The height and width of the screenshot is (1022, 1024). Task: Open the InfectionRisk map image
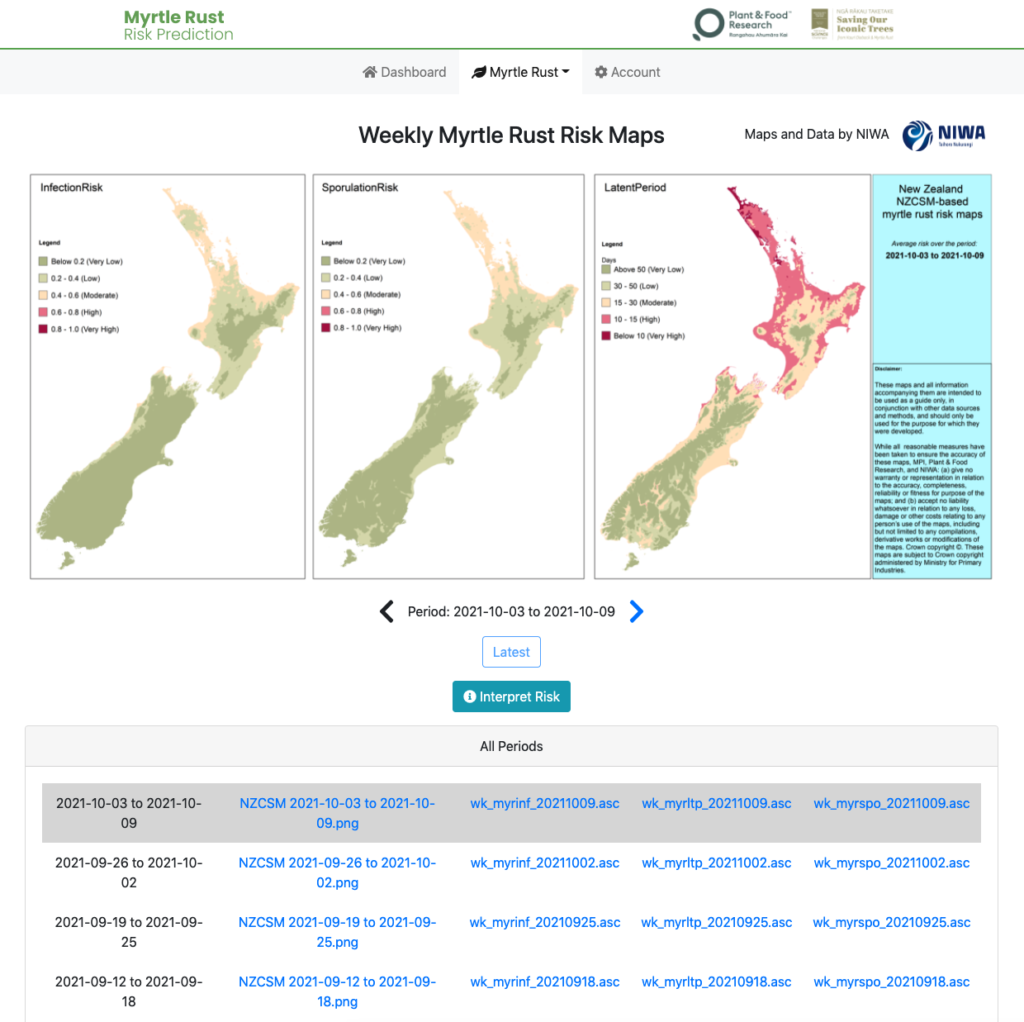tap(167, 377)
